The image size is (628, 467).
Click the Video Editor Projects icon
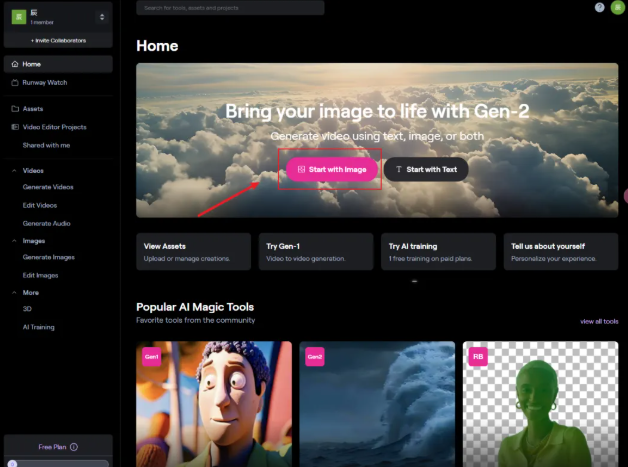click(x=15, y=127)
